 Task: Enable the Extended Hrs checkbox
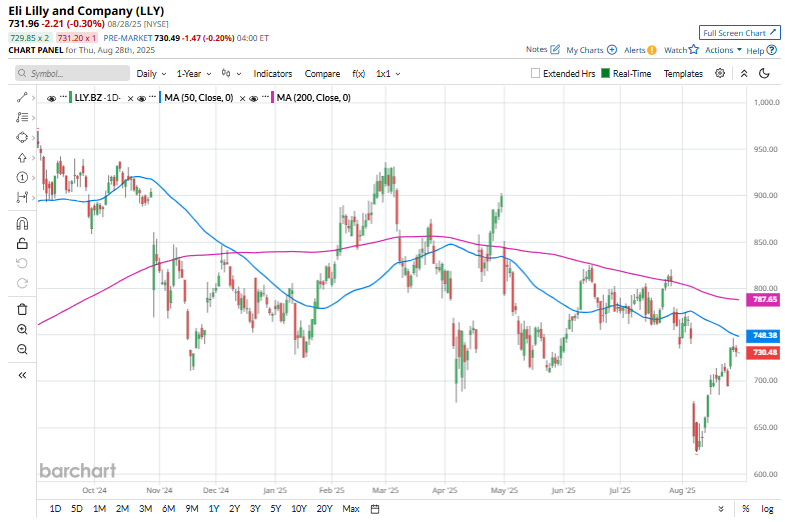coord(535,74)
